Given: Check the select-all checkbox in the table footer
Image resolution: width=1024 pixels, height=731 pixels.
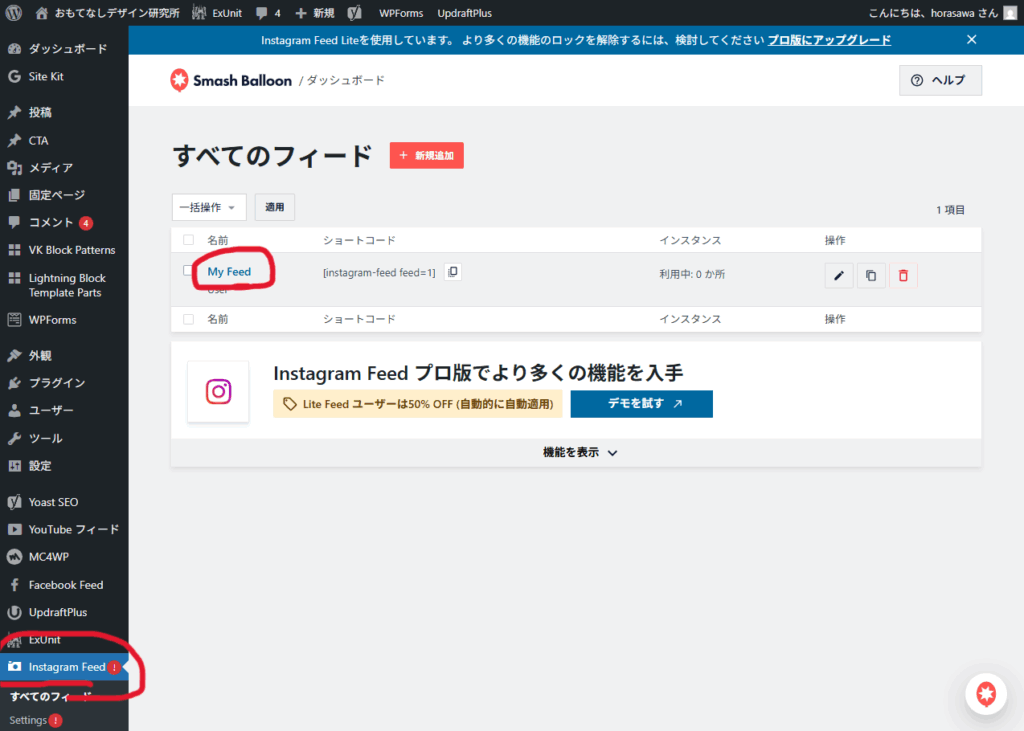Looking at the screenshot, I should coord(189,319).
